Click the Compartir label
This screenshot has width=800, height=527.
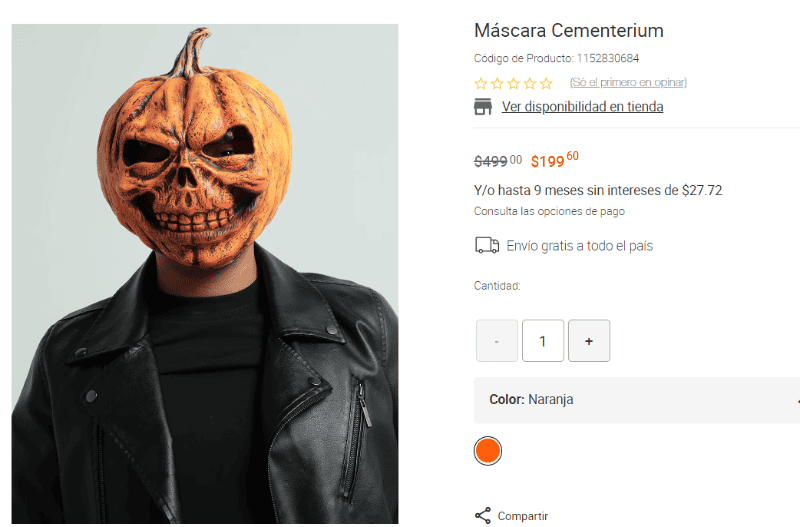point(523,516)
